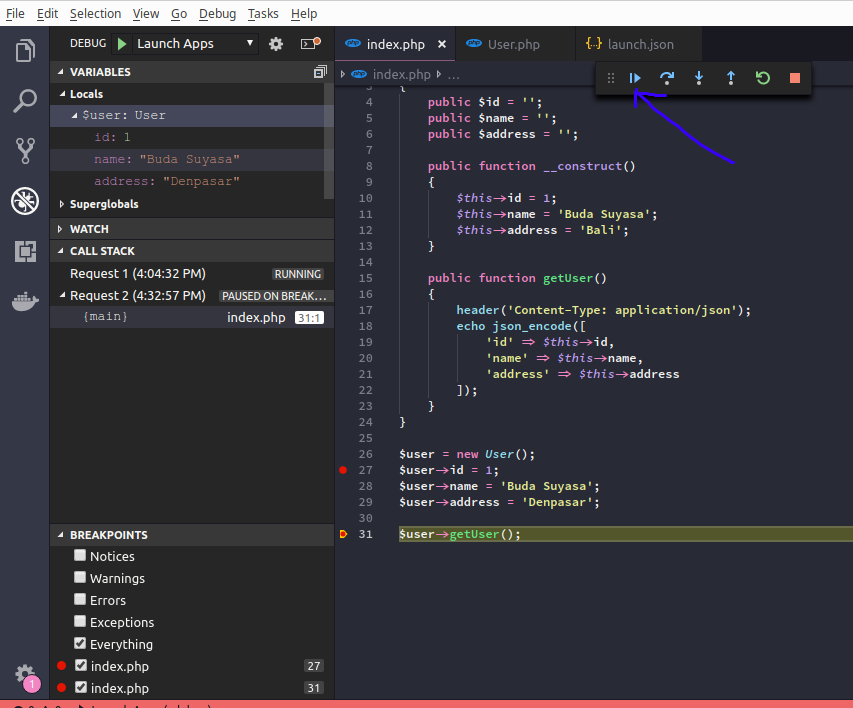
Task: Restart the debug session
Action: (762, 77)
